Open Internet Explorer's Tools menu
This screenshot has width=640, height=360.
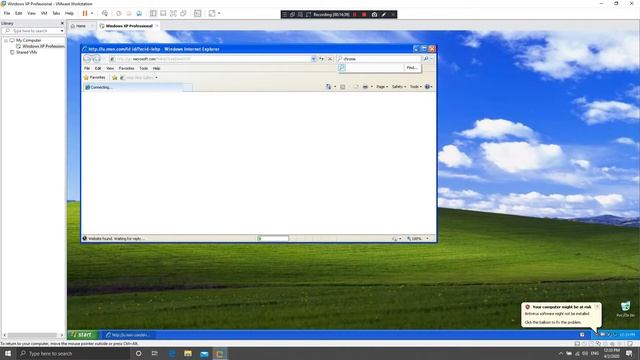[x=143, y=68]
